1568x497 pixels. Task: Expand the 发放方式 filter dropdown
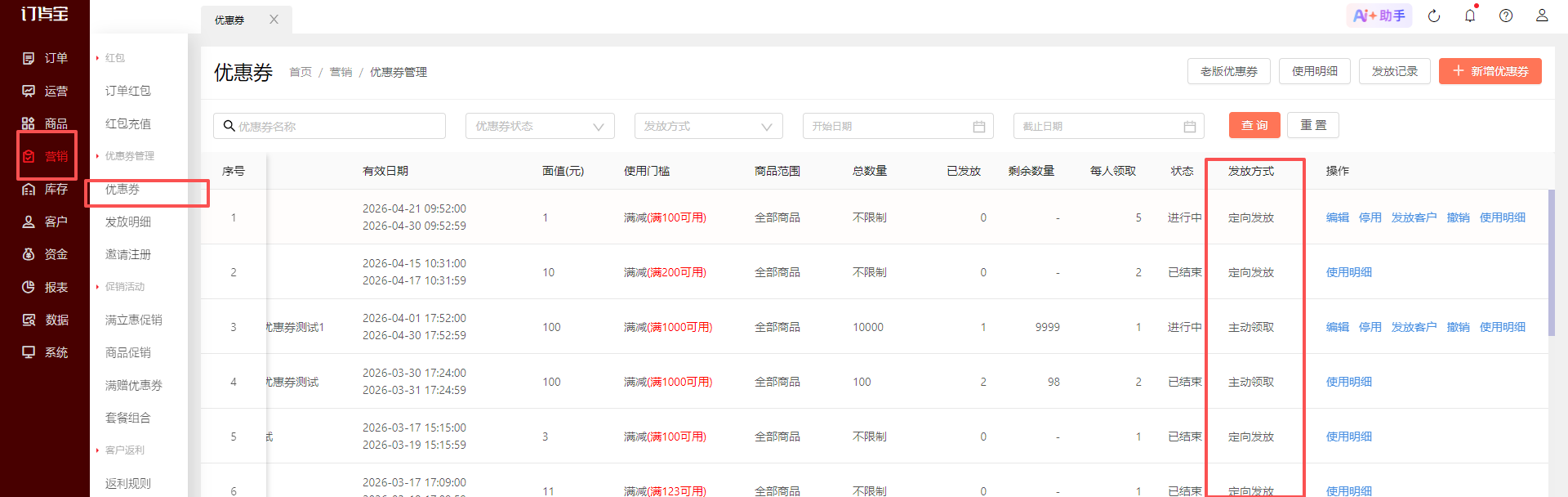709,126
